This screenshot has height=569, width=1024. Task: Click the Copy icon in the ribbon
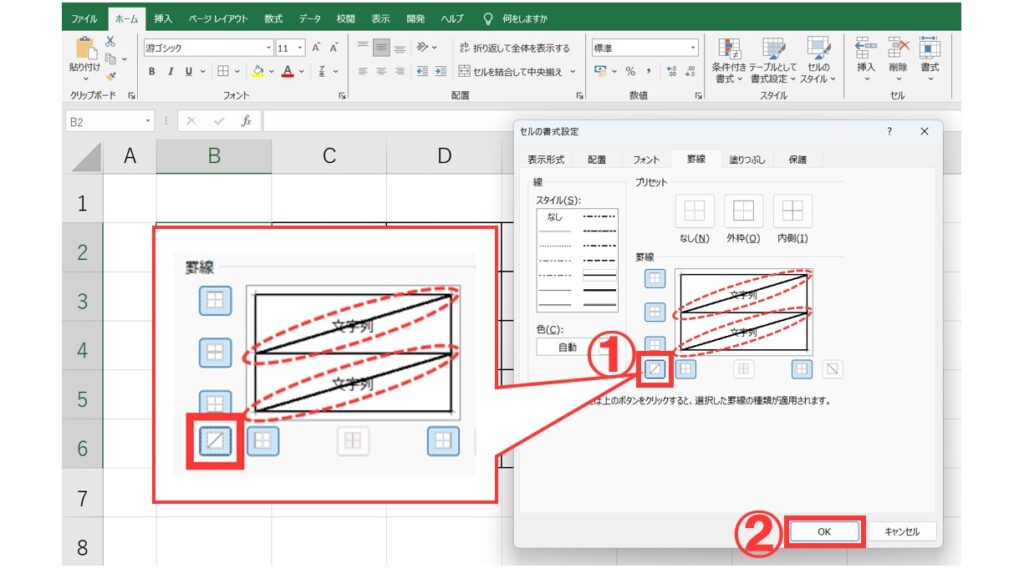pos(110,59)
